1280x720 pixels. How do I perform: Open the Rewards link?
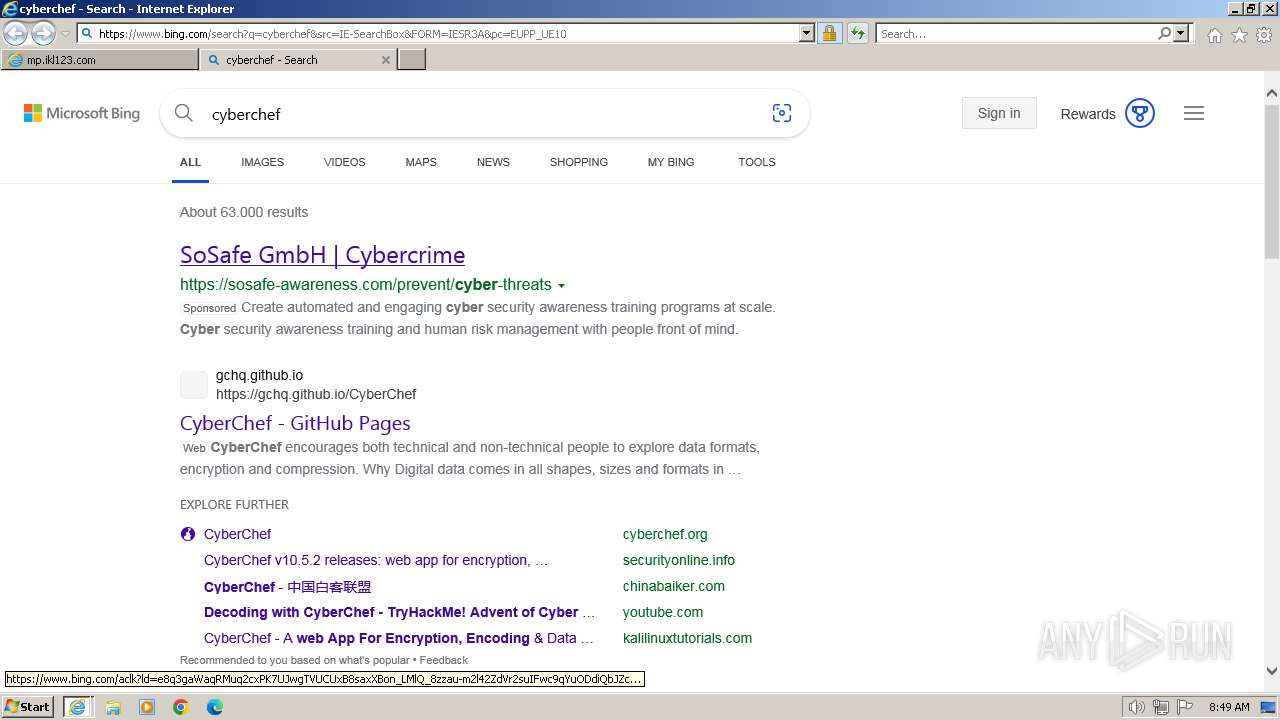coord(1088,114)
